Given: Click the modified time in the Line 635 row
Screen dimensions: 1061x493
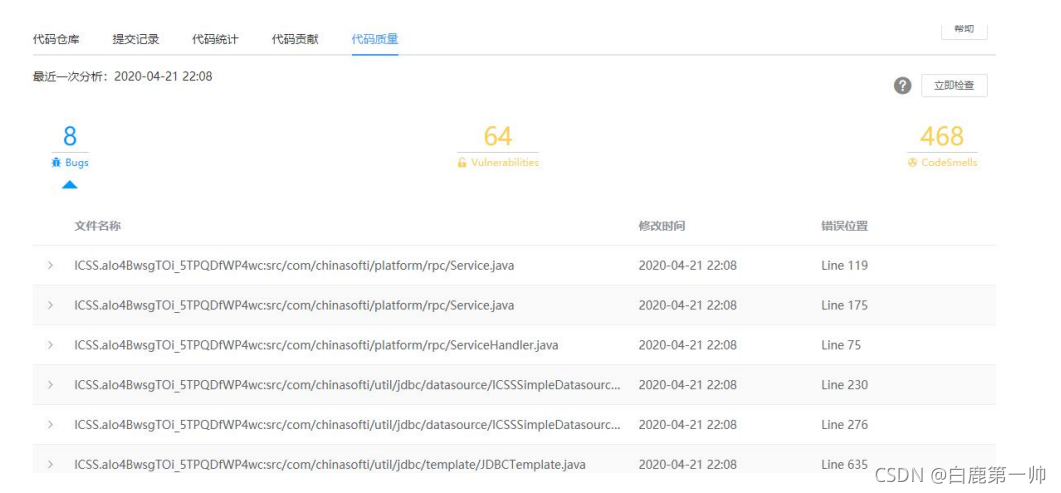Looking at the screenshot, I should click(687, 465).
